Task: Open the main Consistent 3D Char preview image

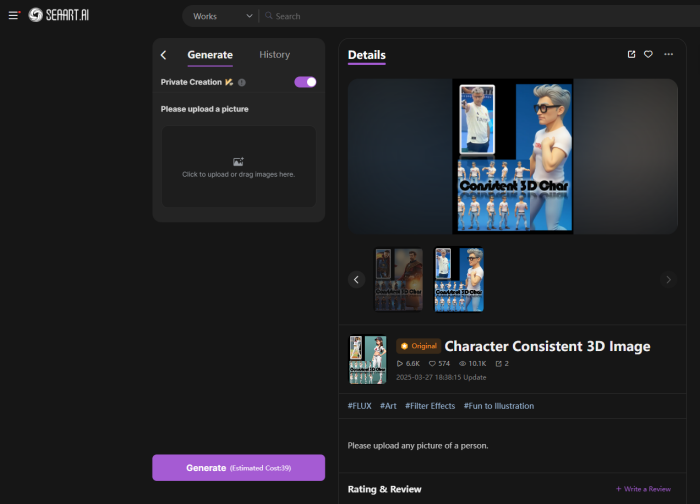Action: click(x=512, y=156)
